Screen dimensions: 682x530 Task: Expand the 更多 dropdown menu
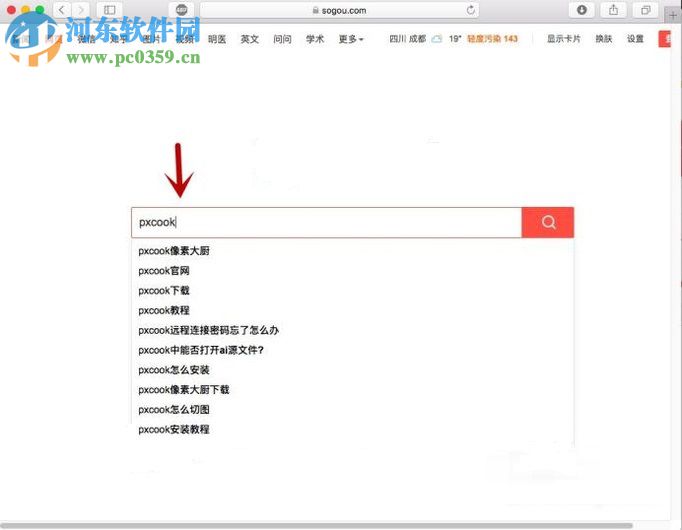(x=351, y=39)
